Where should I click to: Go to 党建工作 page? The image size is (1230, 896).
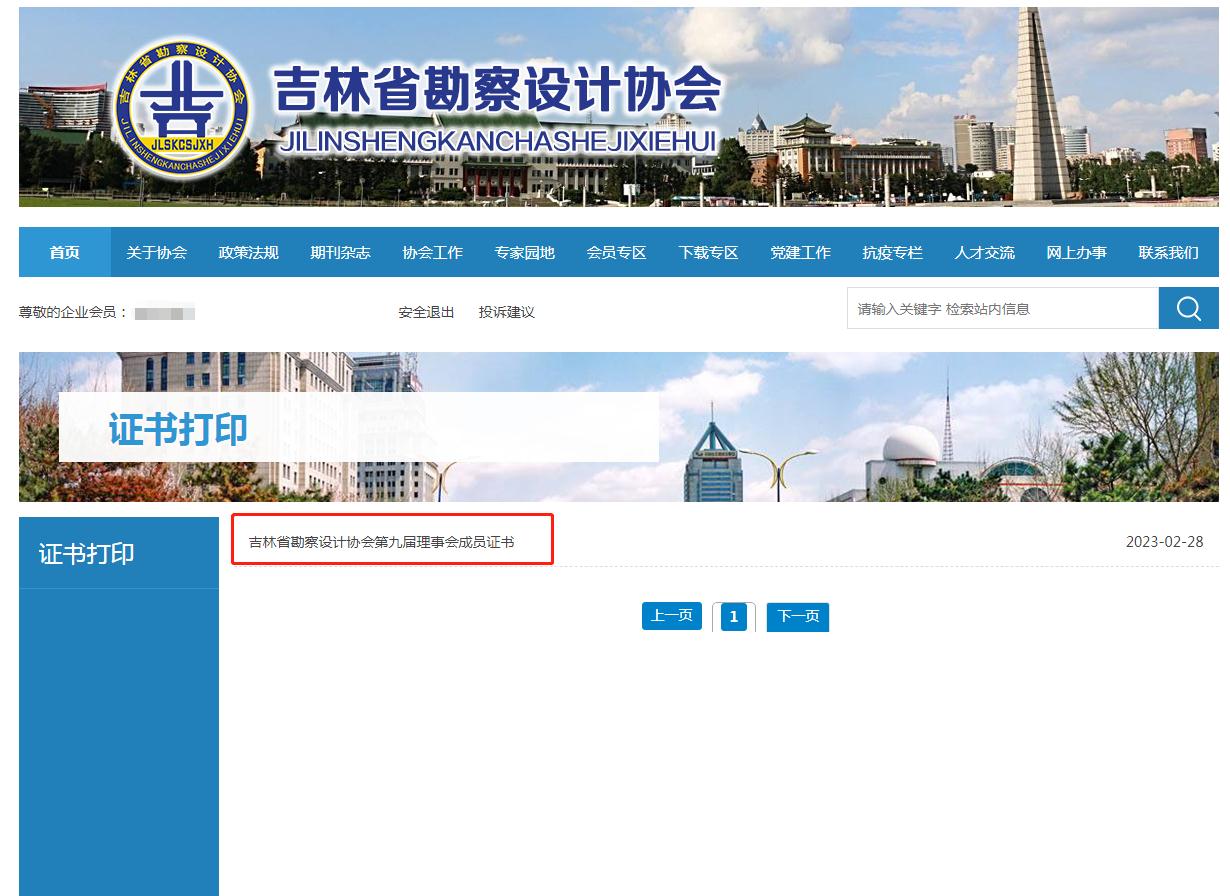click(x=801, y=252)
